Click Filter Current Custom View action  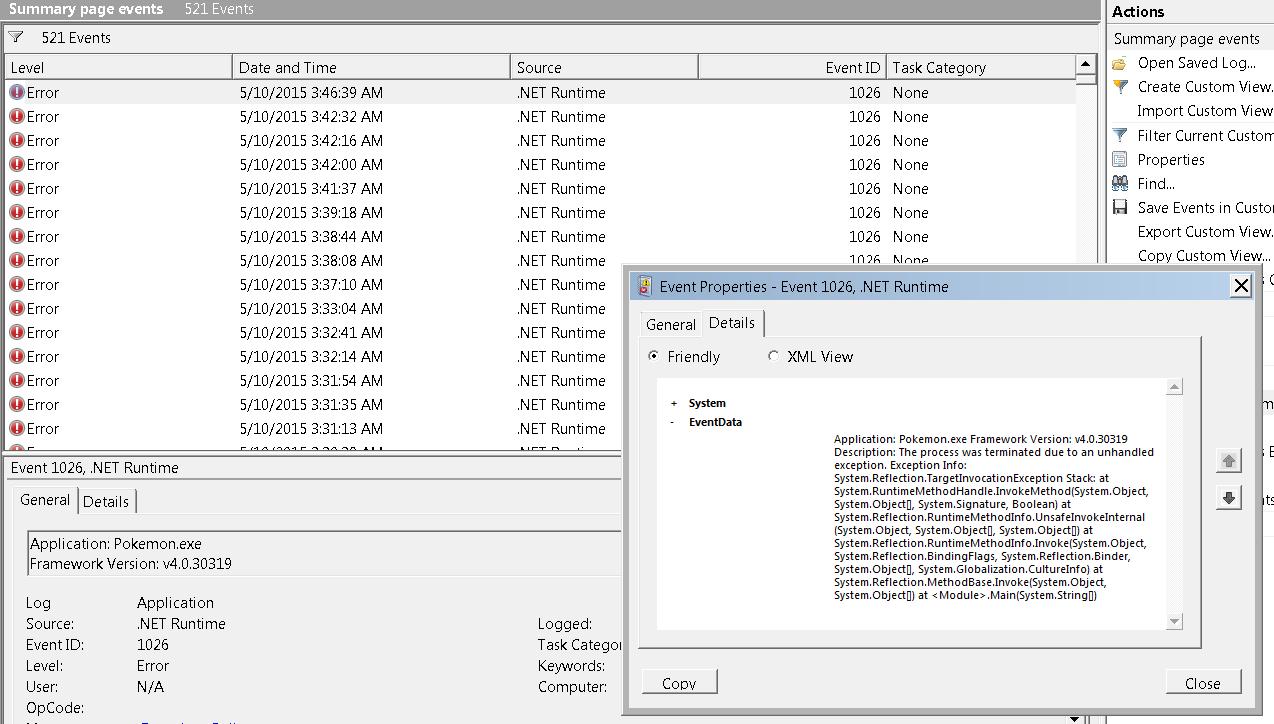click(1205, 135)
